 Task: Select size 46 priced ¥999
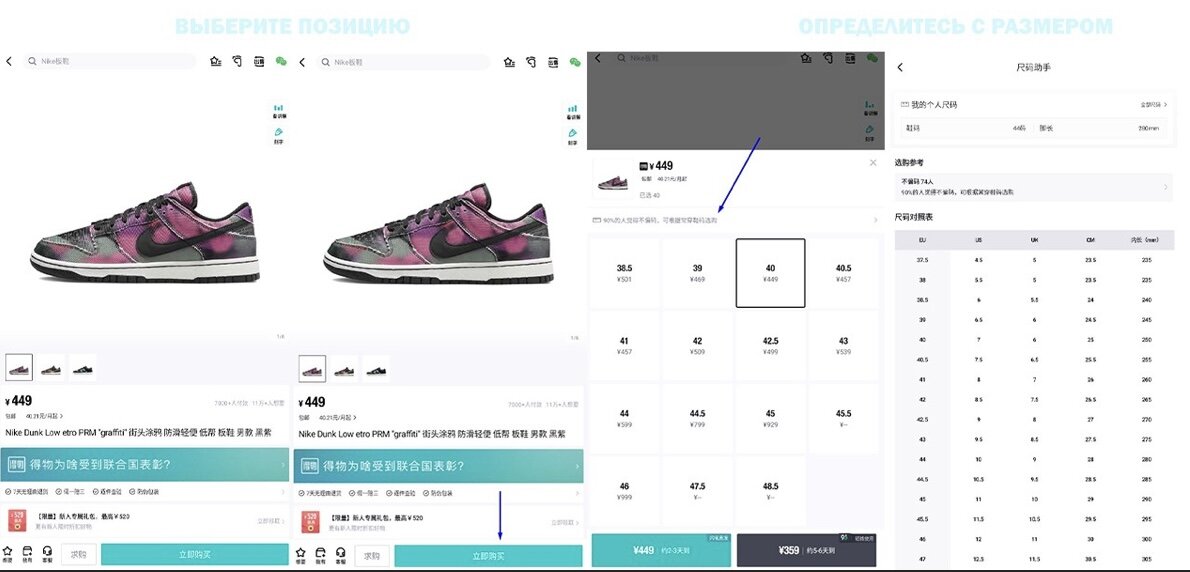pos(625,492)
